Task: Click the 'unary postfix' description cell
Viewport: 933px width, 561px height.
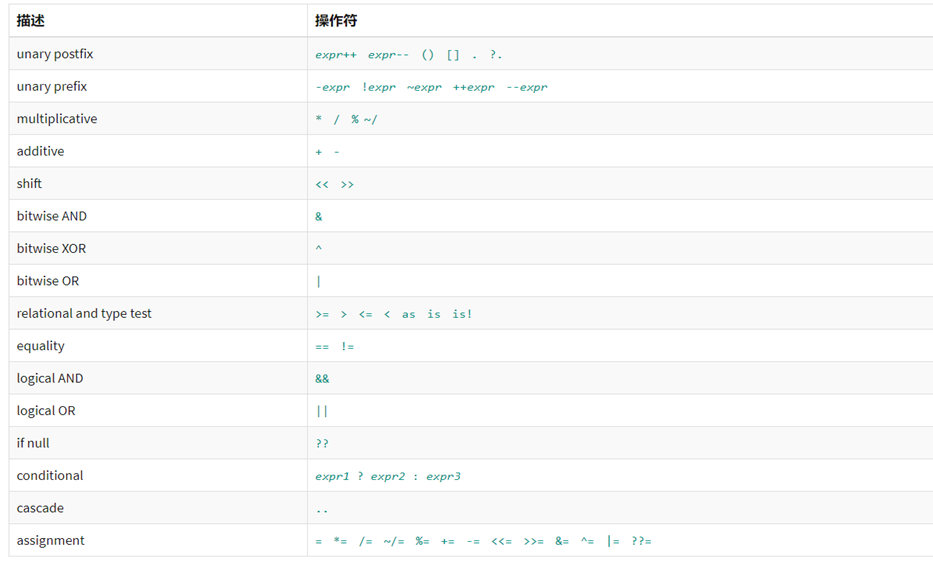Action: point(55,54)
